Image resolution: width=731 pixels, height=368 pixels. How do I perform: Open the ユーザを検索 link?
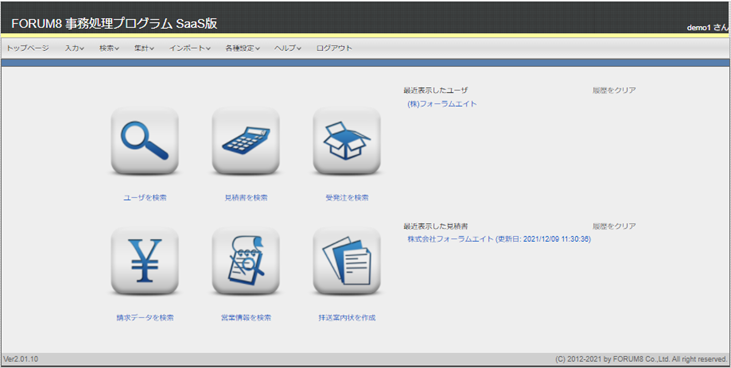click(145, 198)
